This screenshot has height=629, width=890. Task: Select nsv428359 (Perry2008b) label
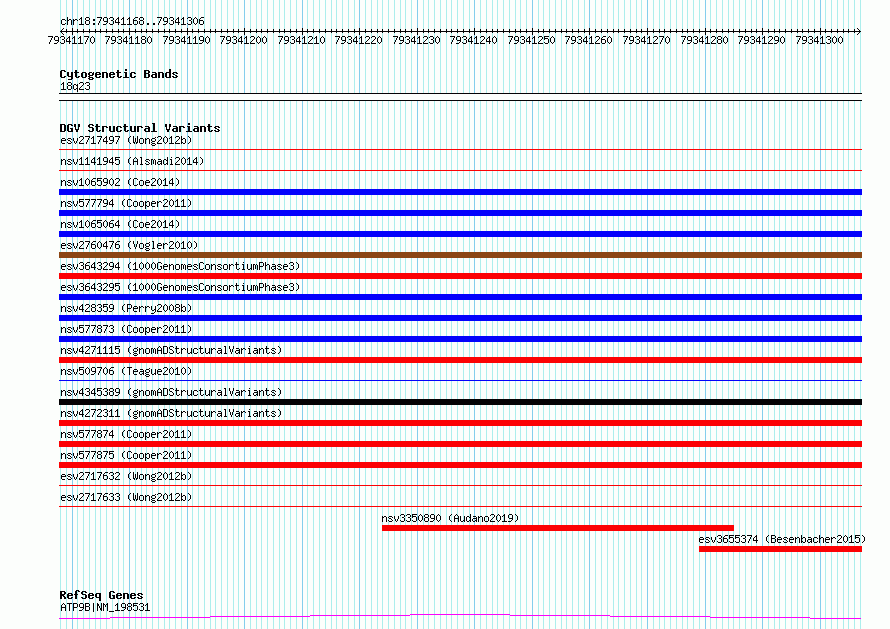(126, 308)
